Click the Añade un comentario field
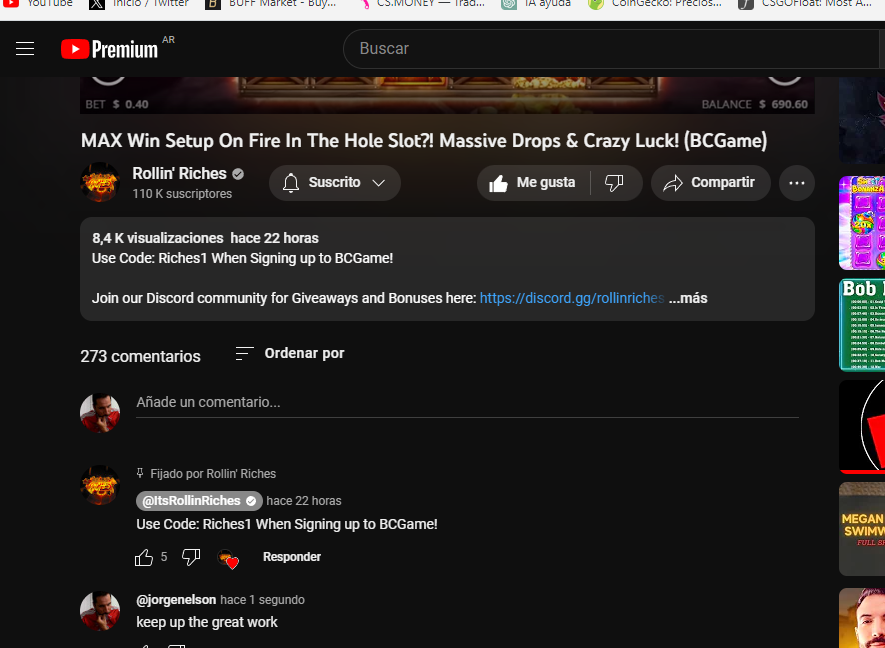 [467, 402]
